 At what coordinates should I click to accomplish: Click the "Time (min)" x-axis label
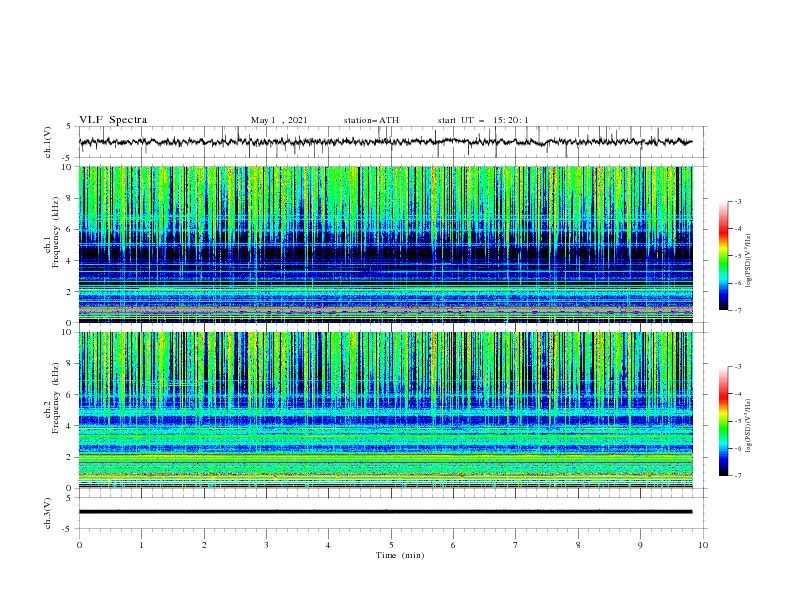[x=400, y=555]
